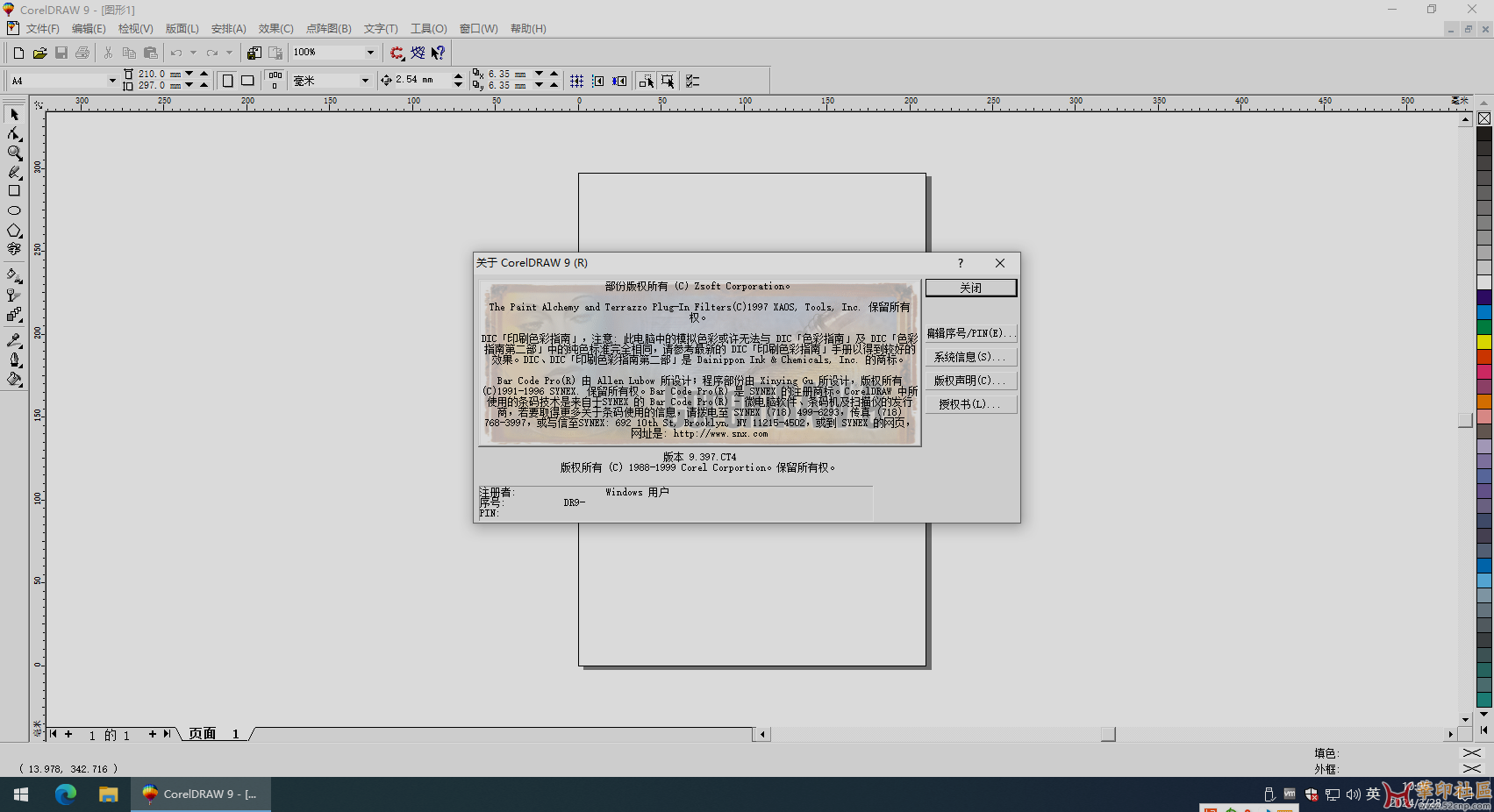Open the 点阵图(B) menu
This screenshot has height=812, width=1494.
tap(328, 29)
